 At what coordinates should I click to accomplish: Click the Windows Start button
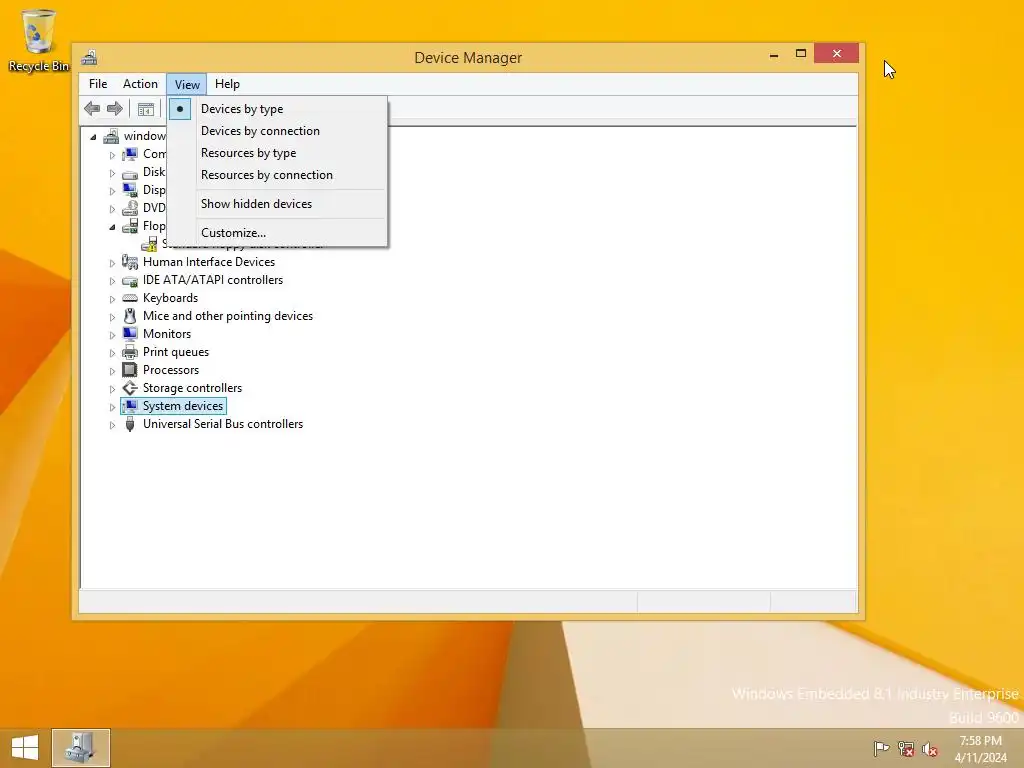(x=25, y=748)
